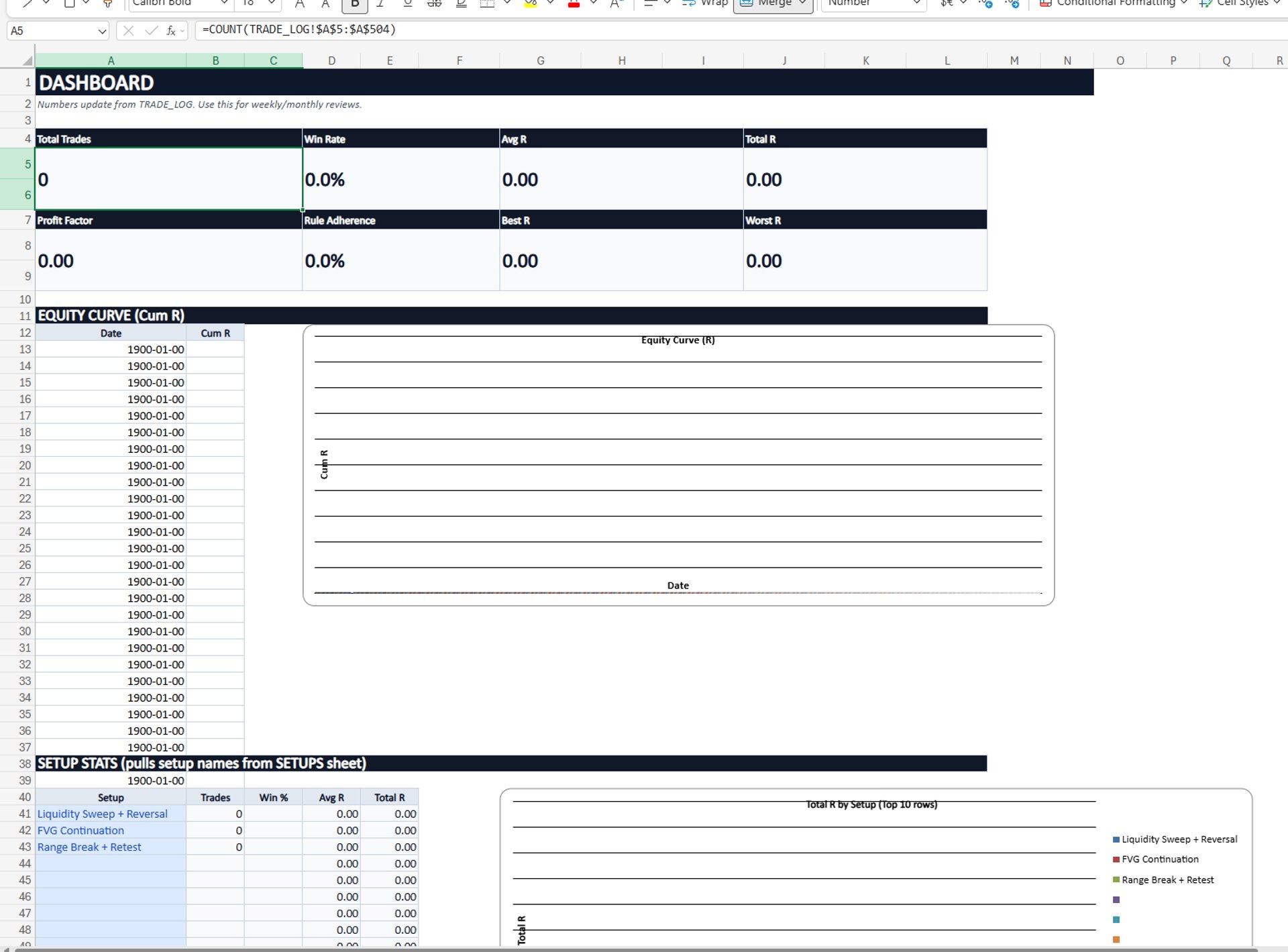Click the Select All corner triangle
This screenshot has height=952, width=1288.
tap(26, 61)
